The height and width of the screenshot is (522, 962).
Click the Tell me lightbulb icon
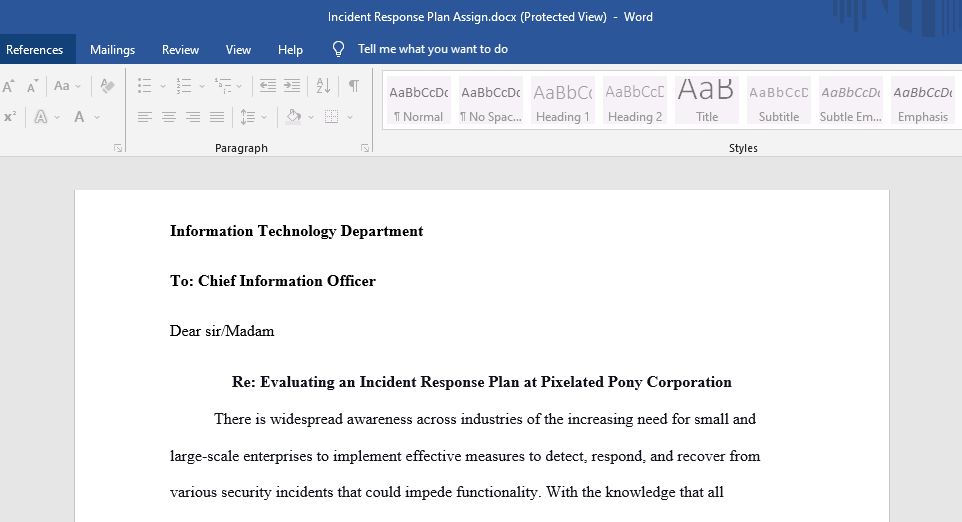pyautogui.click(x=338, y=49)
